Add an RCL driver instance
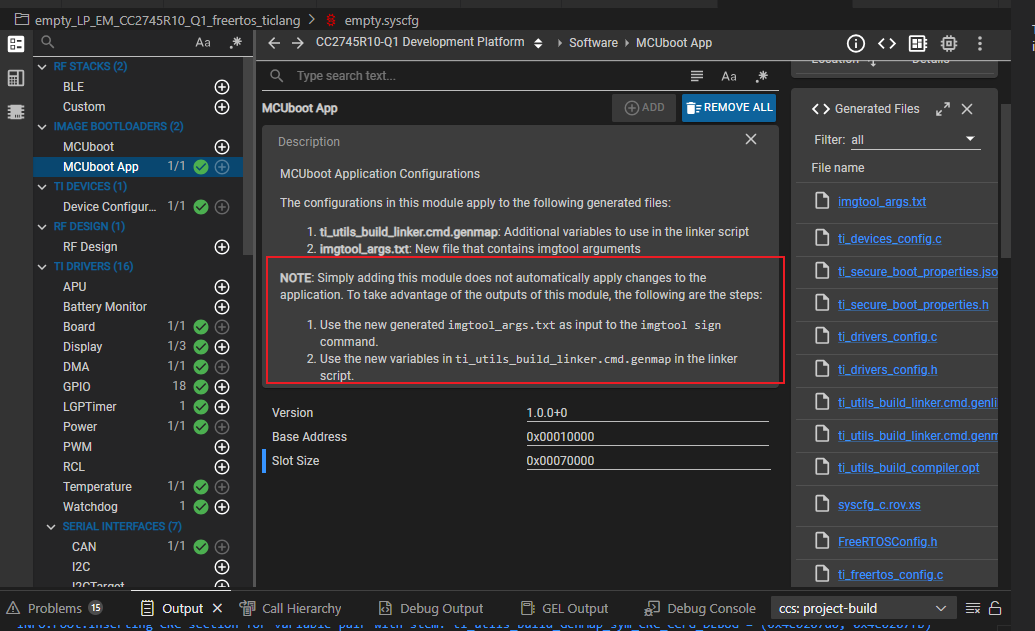 [x=222, y=467]
